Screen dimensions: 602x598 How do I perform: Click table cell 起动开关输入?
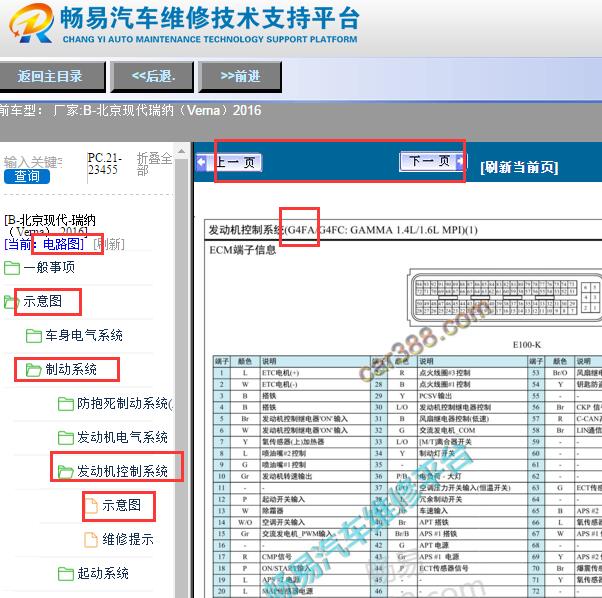click(x=315, y=499)
